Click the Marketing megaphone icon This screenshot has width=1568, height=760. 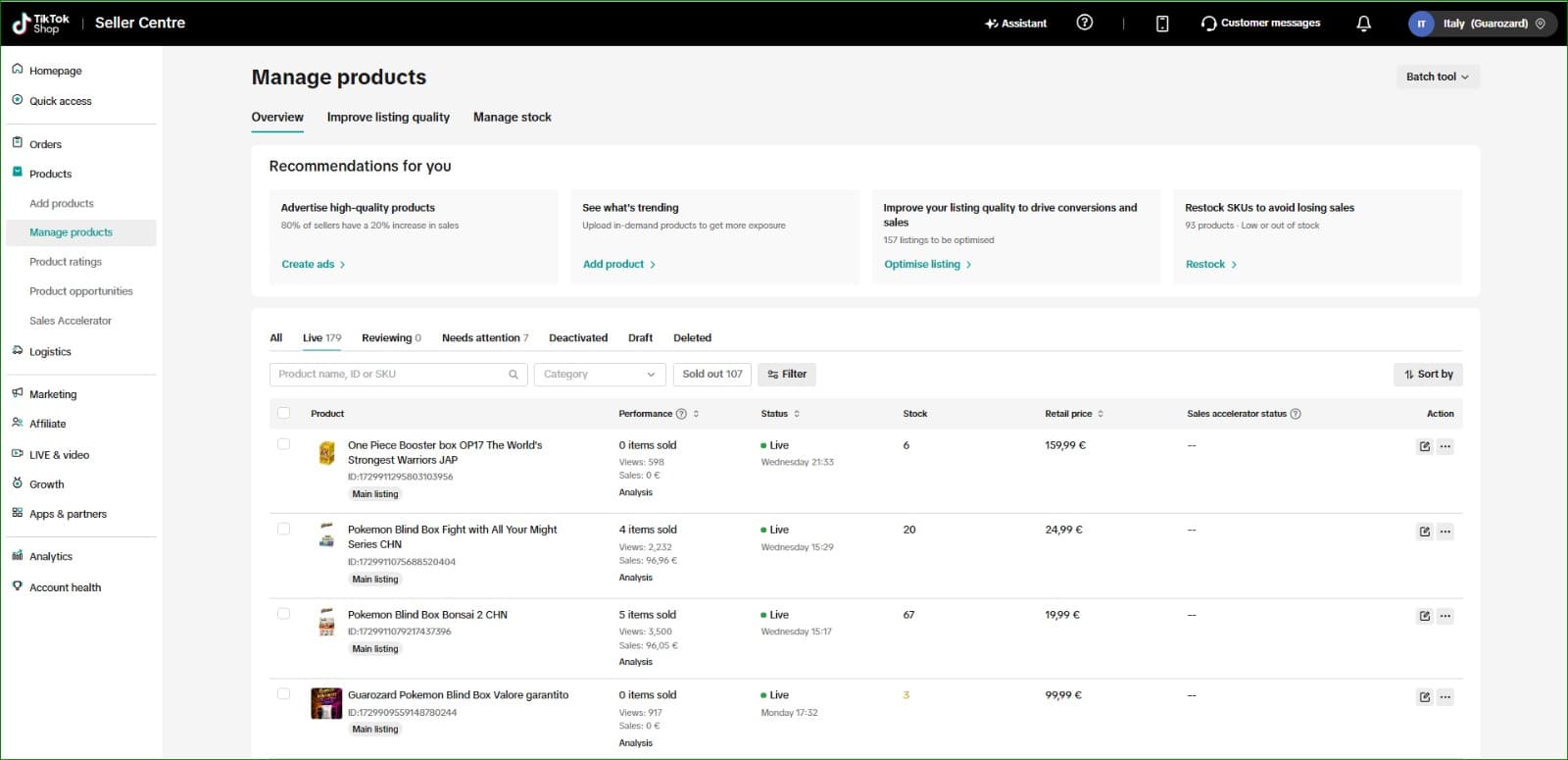click(18, 393)
